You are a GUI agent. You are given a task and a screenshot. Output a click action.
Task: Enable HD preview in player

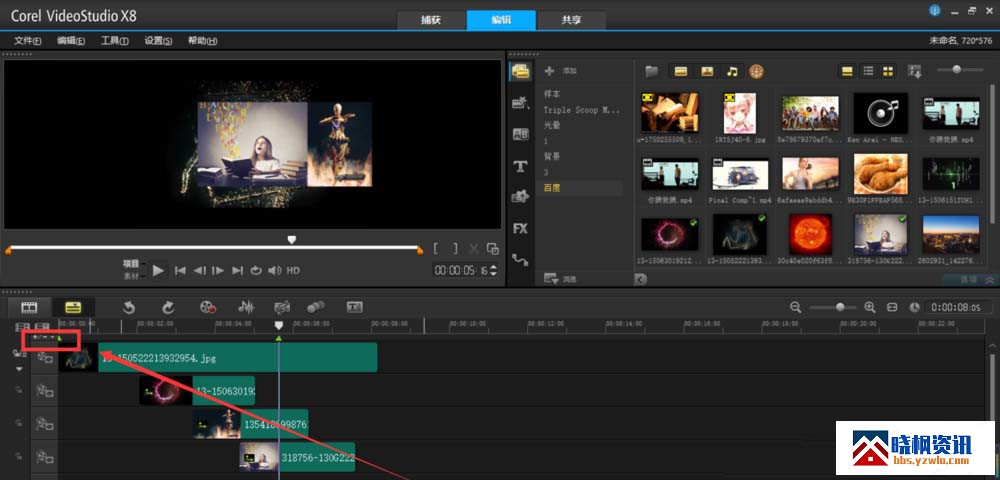pyautogui.click(x=293, y=270)
